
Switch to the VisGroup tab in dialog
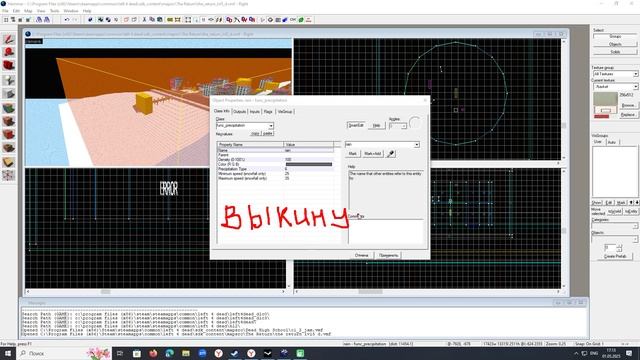click(285, 111)
